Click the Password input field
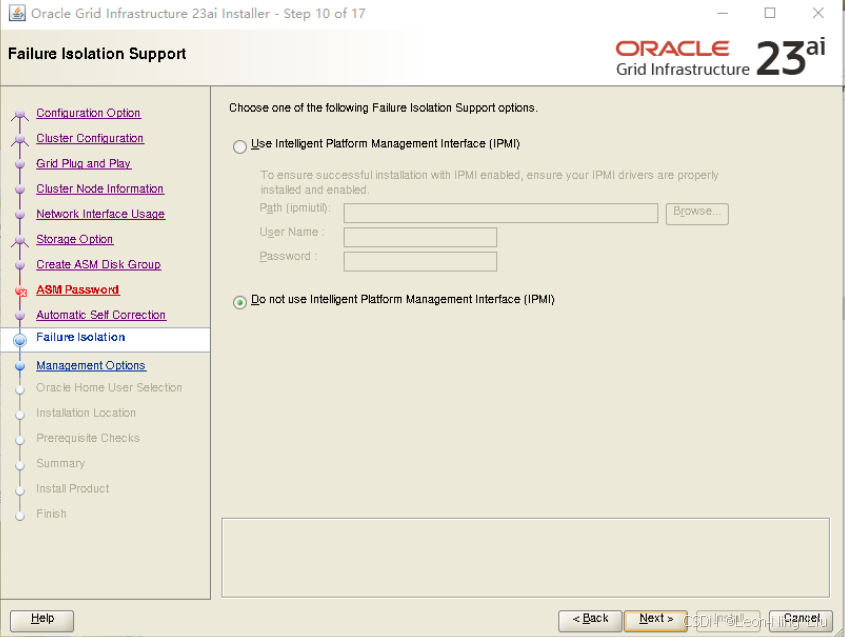Viewport: 845px width, 637px height. pos(420,261)
